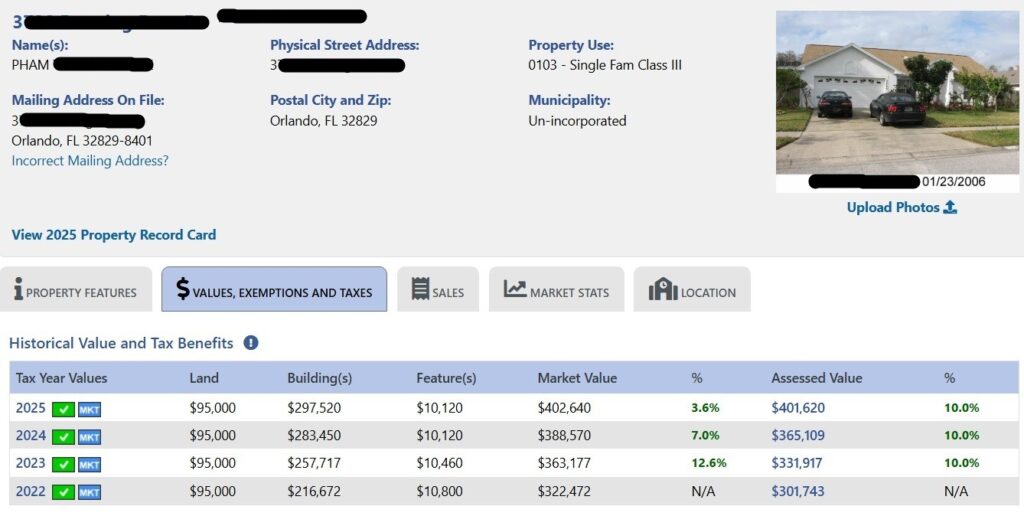Image resolution: width=1024 pixels, height=516 pixels.
Task: Click Incorrect Mailing Address link
Action: [x=90, y=161]
